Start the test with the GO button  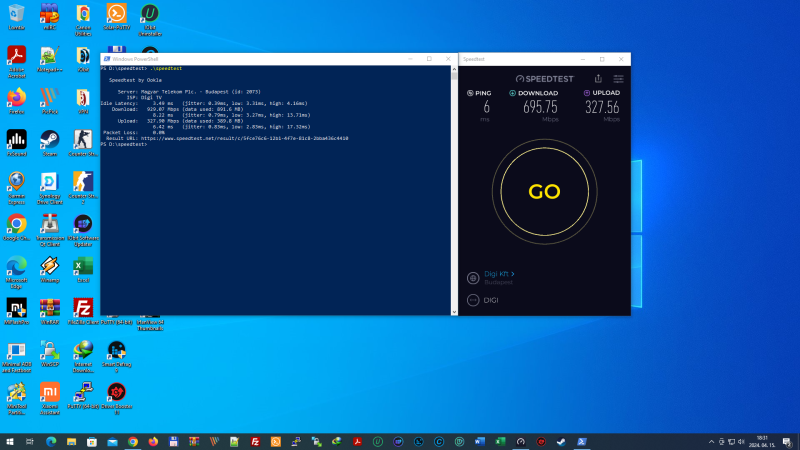coord(544,192)
